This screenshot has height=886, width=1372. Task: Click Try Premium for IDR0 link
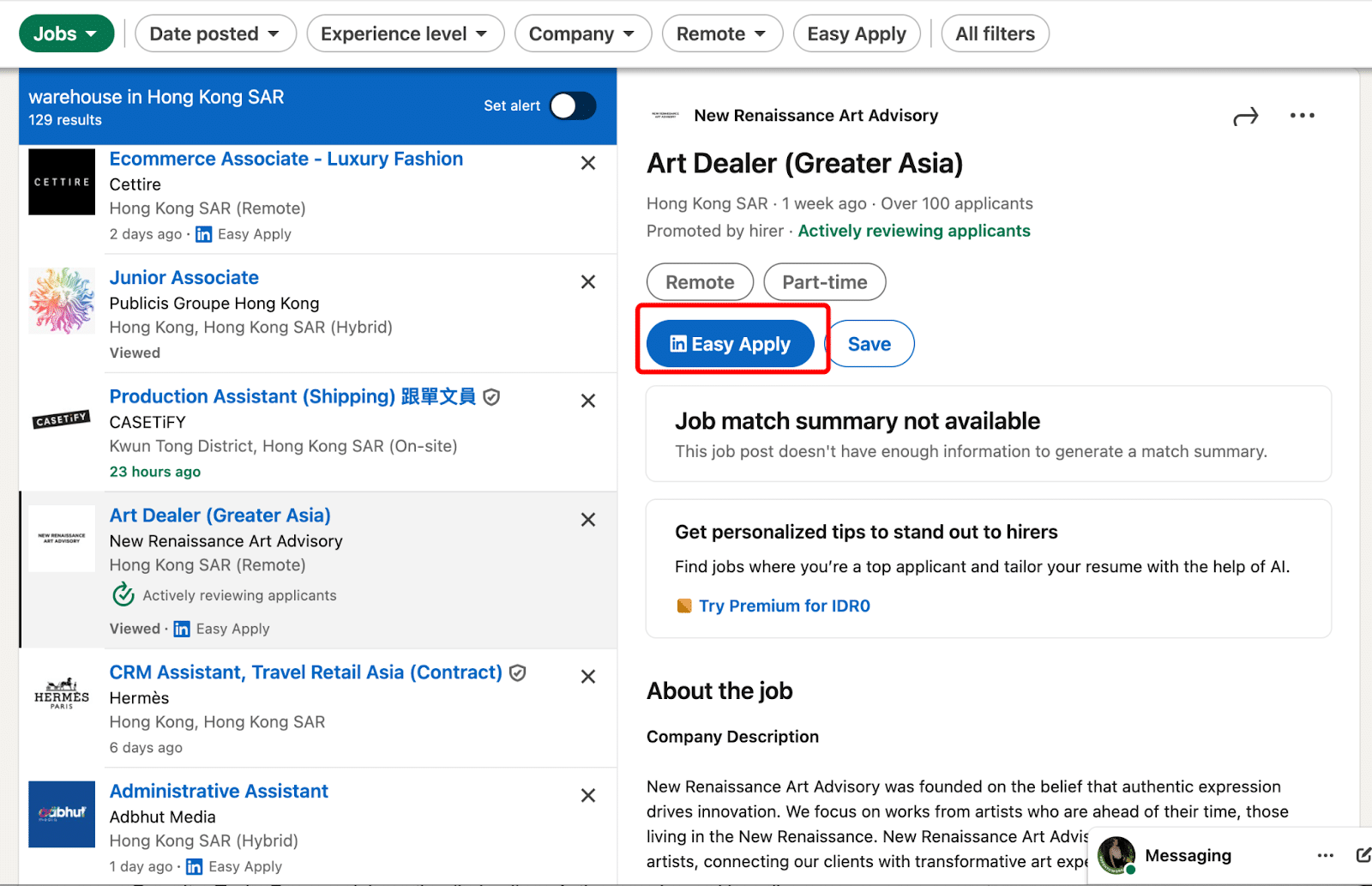click(x=783, y=606)
